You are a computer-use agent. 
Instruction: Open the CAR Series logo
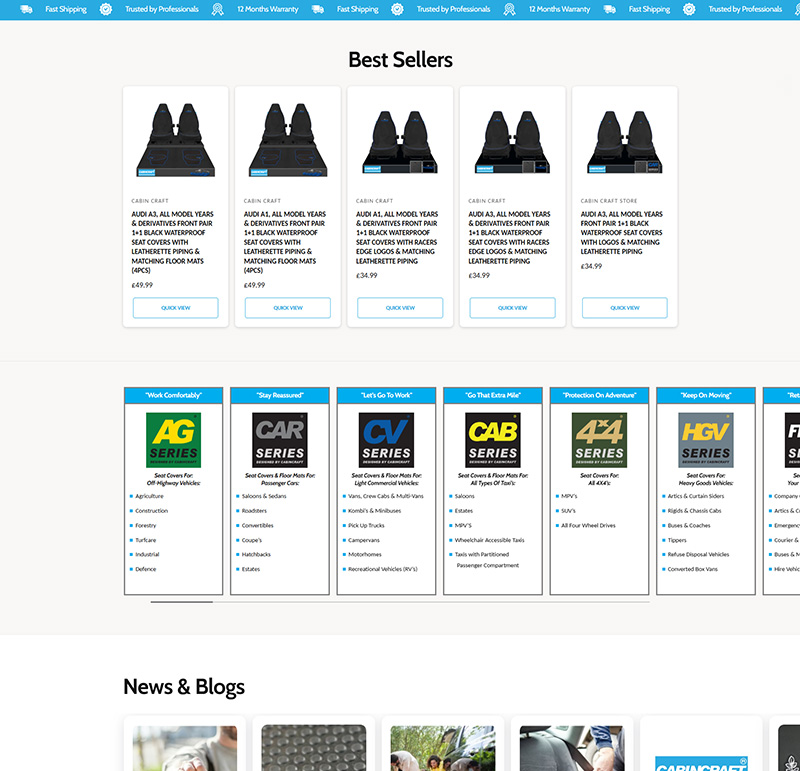[280, 440]
